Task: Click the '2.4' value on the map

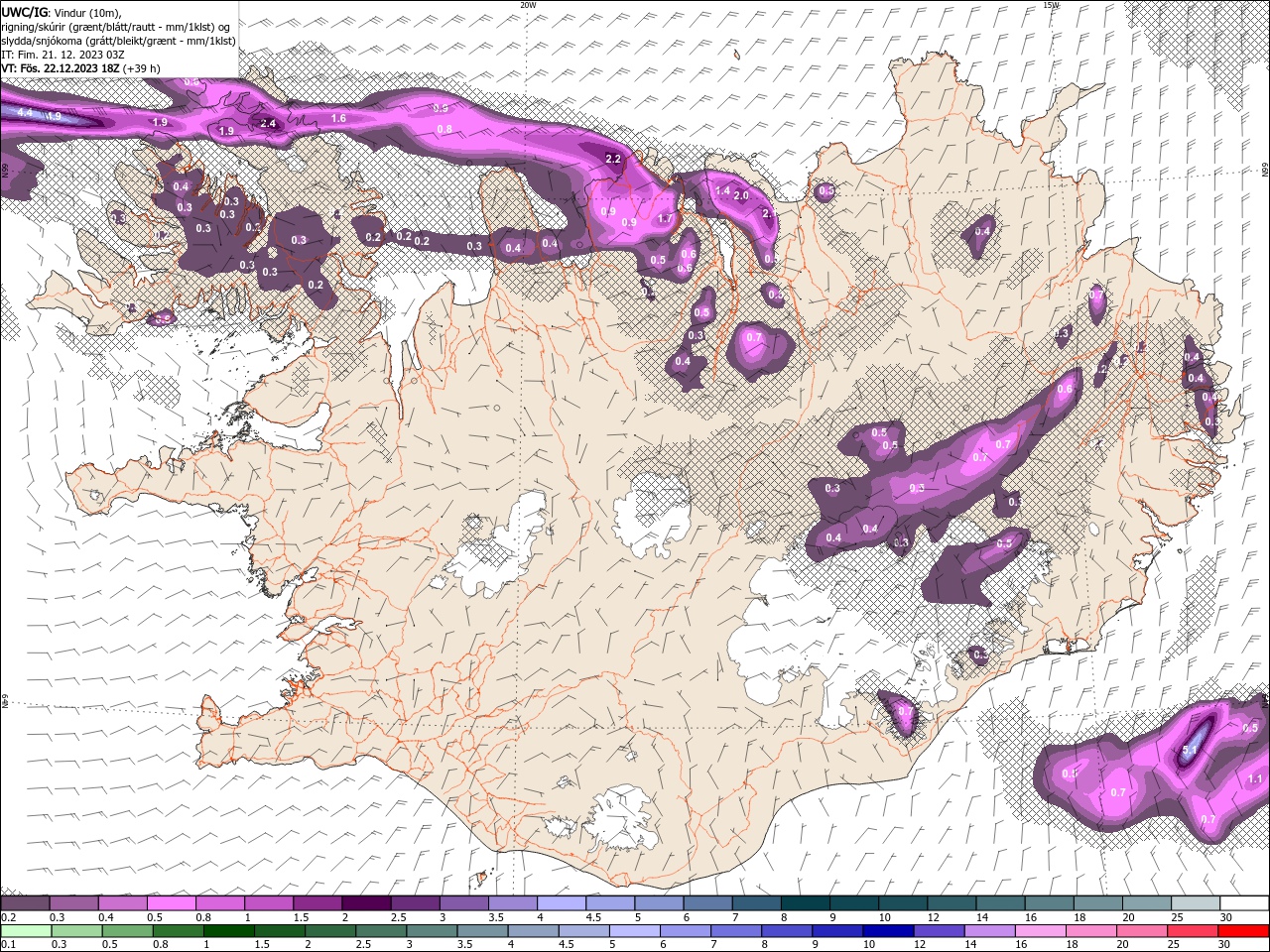Action: 268,124
